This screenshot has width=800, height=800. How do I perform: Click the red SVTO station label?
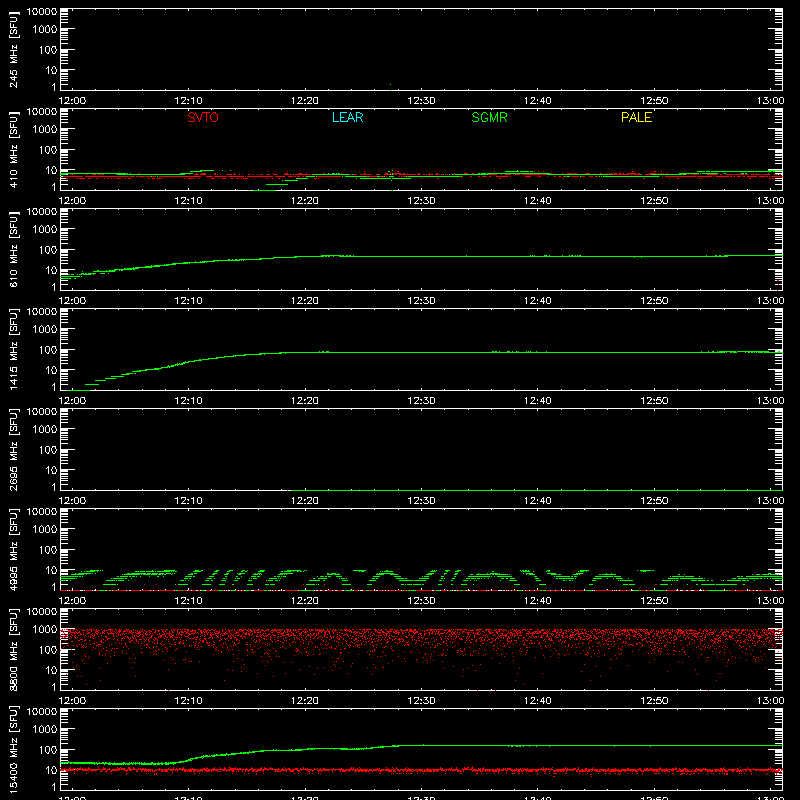(203, 117)
